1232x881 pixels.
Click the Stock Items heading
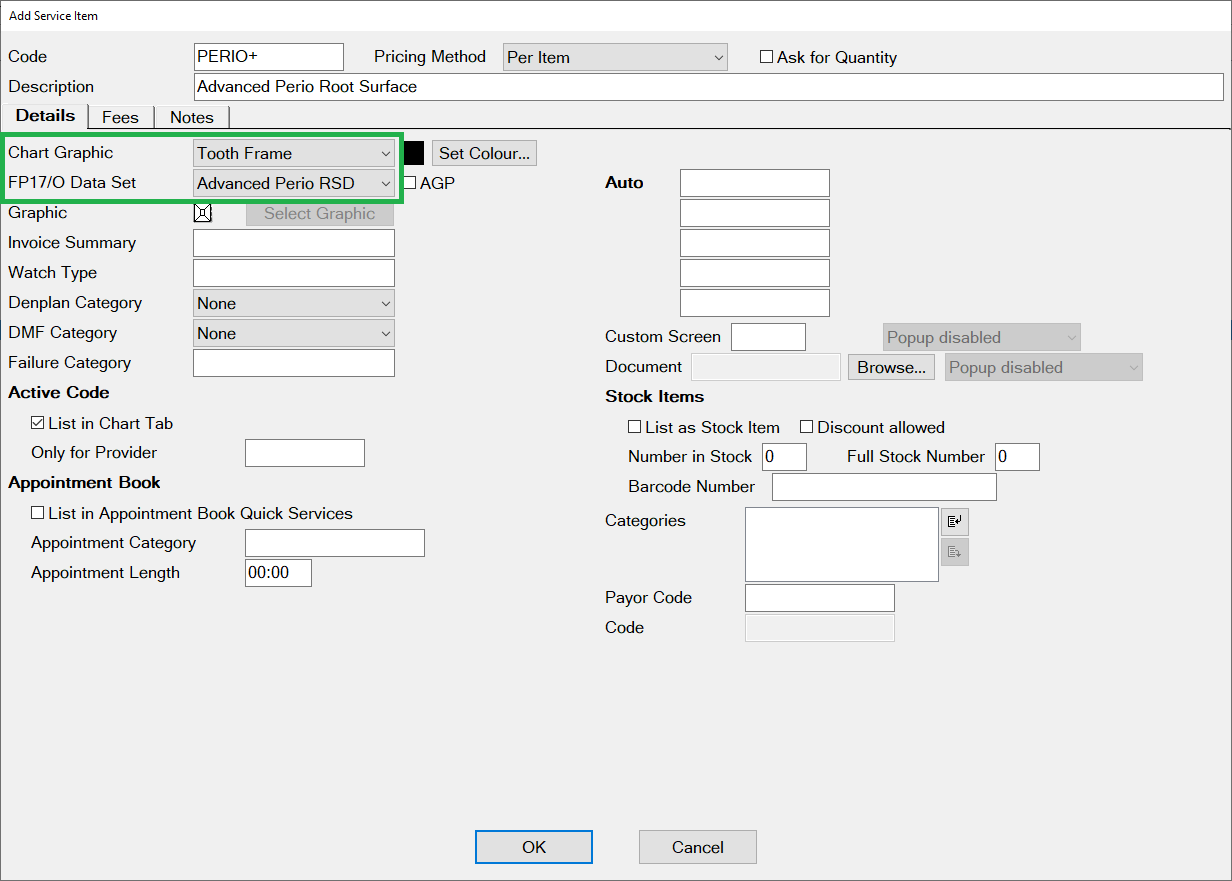point(655,397)
